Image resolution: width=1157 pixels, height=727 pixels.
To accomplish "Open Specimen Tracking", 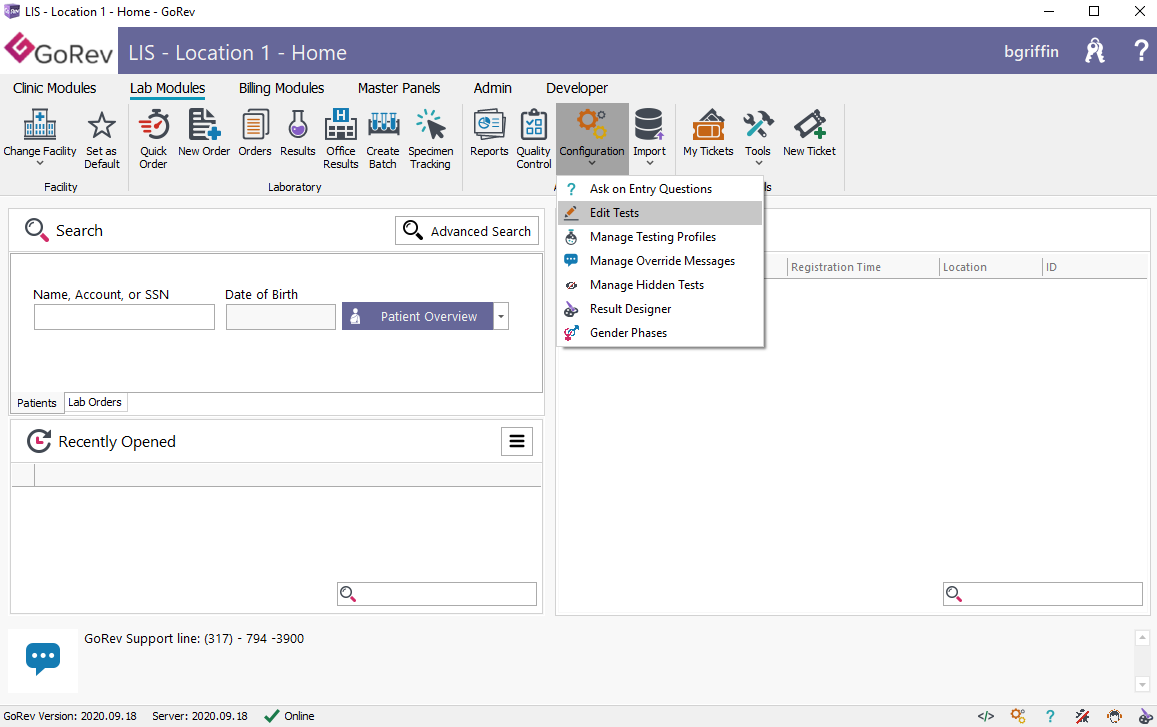I will tap(430, 138).
